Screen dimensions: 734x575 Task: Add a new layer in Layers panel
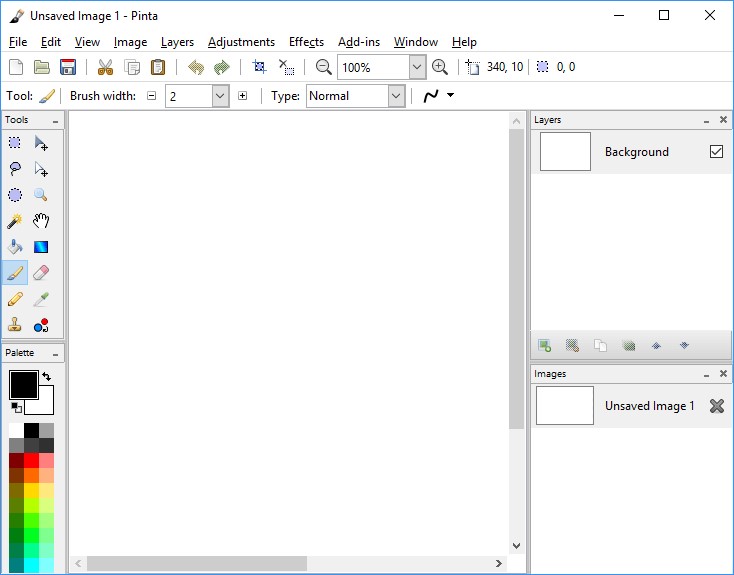coord(544,346)
